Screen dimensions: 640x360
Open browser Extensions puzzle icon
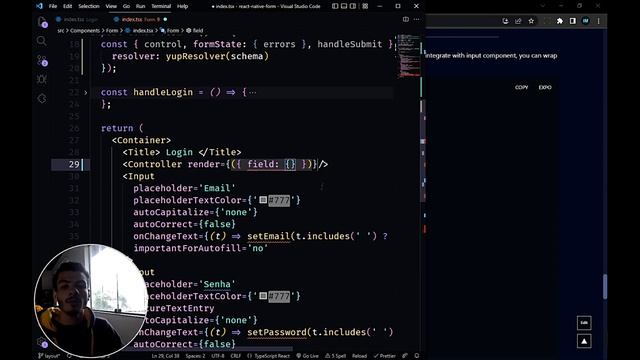(x=560, y=21)
